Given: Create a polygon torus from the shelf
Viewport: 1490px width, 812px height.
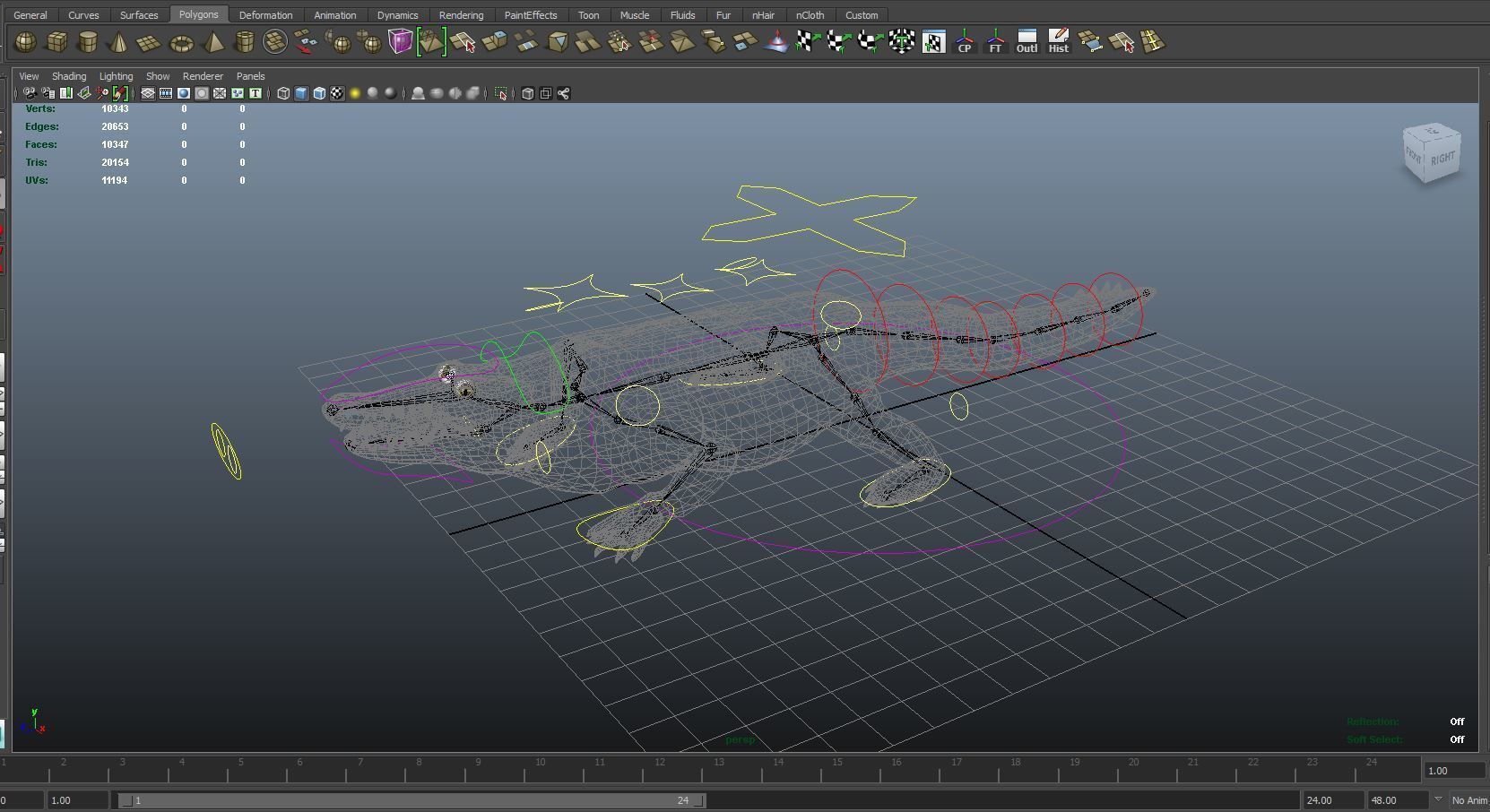Looking at the screenshot, I should [181, 42].
